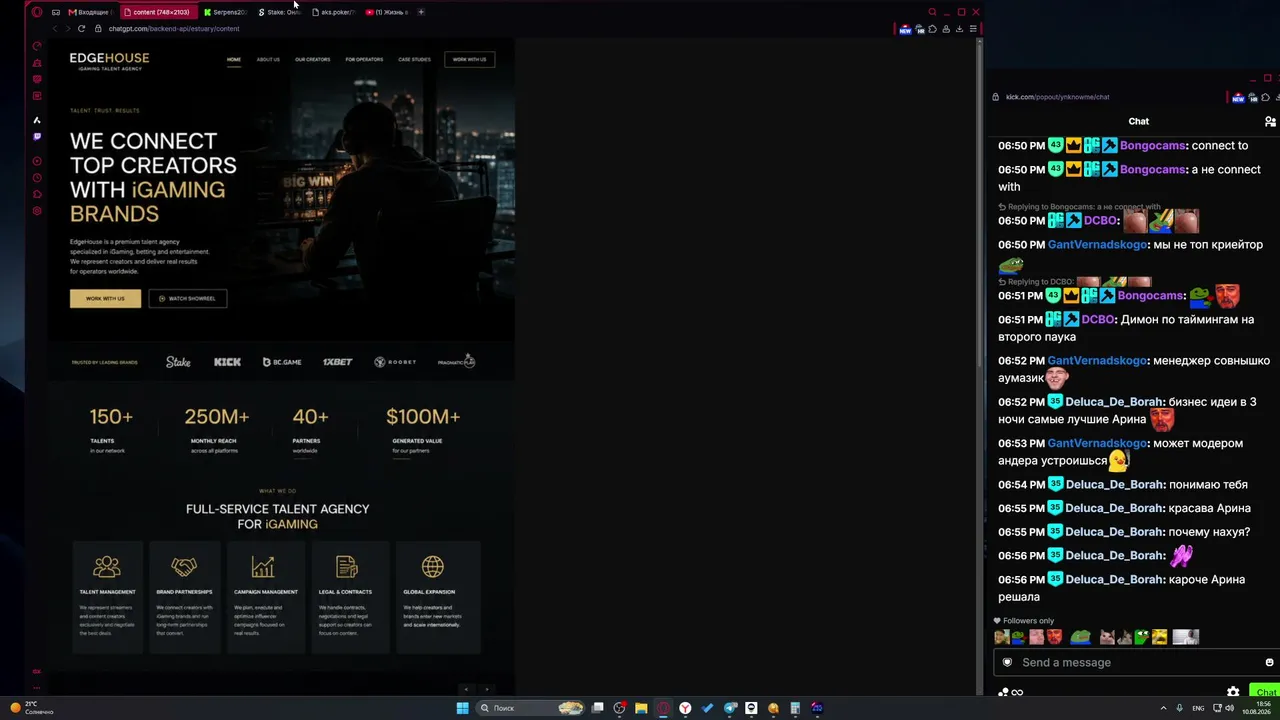The width and height of the screenshot is (1280, 720).
Task: Click the ENG language indicator
Action: coord(1198,708)
